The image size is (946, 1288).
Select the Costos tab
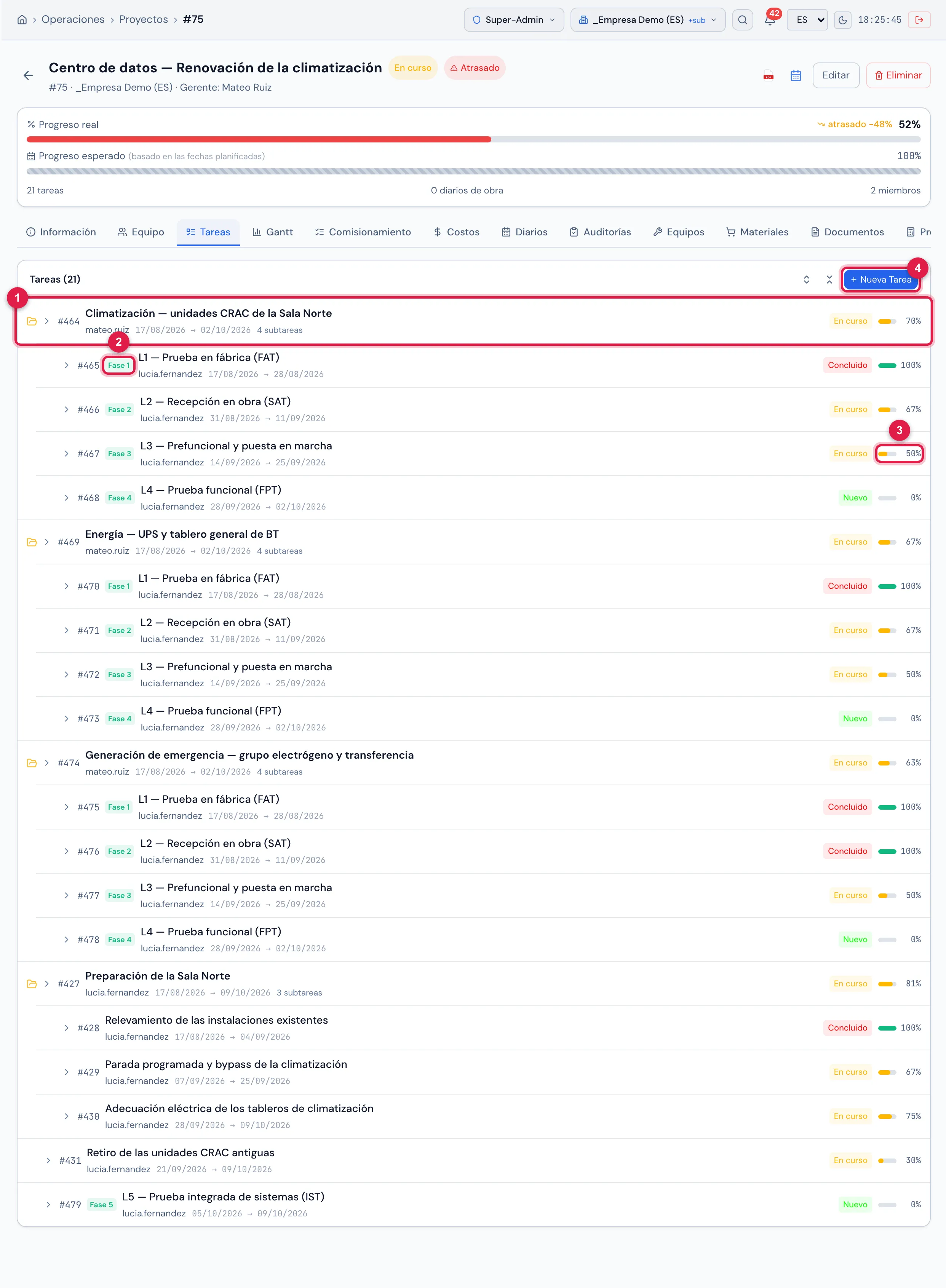coord(456,232)
